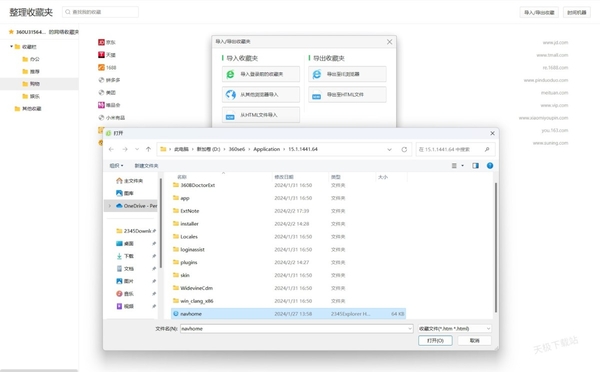Click the Cancel button in file dialog
The width and height of the screenshot is (600, 372).
(474, 341)
